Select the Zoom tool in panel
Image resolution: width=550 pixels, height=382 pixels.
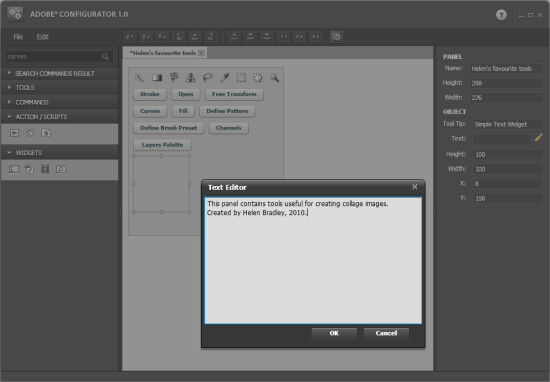point(274,78)
